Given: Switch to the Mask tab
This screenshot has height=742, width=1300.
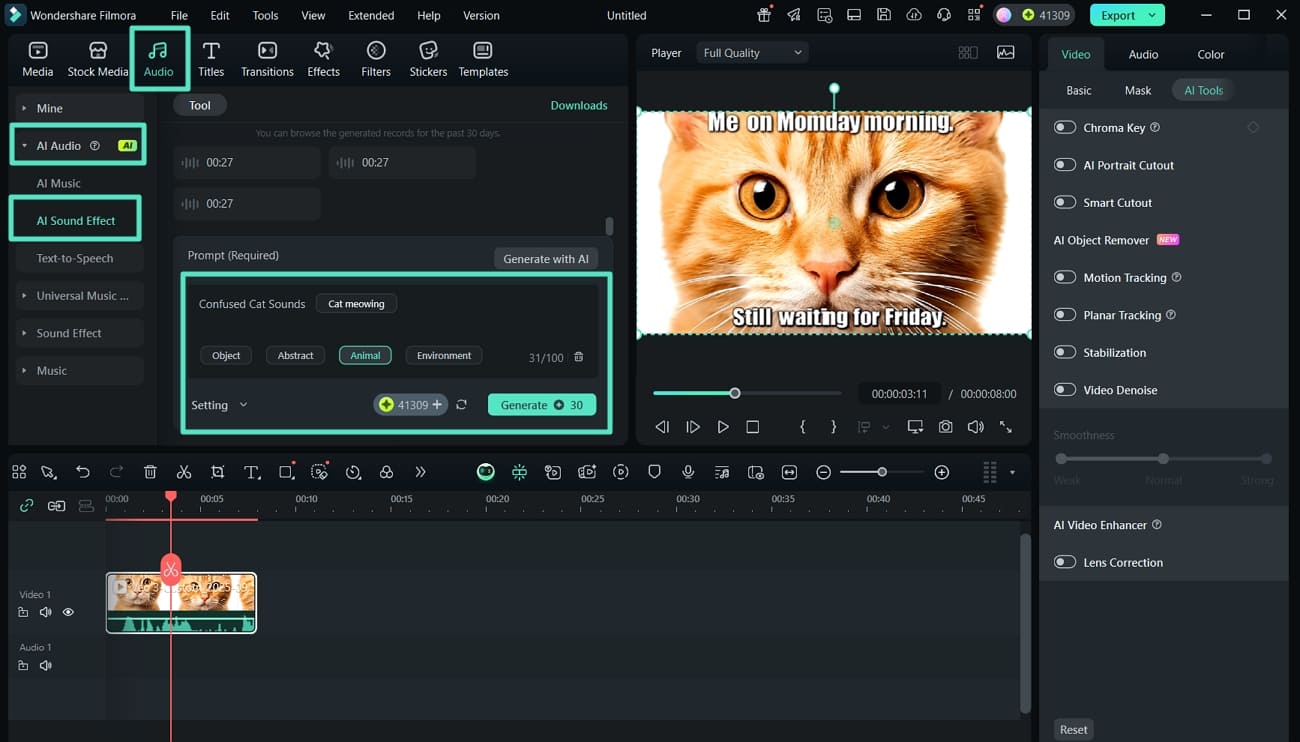Looking at the screenshot, I should (x=1138, y=90).
